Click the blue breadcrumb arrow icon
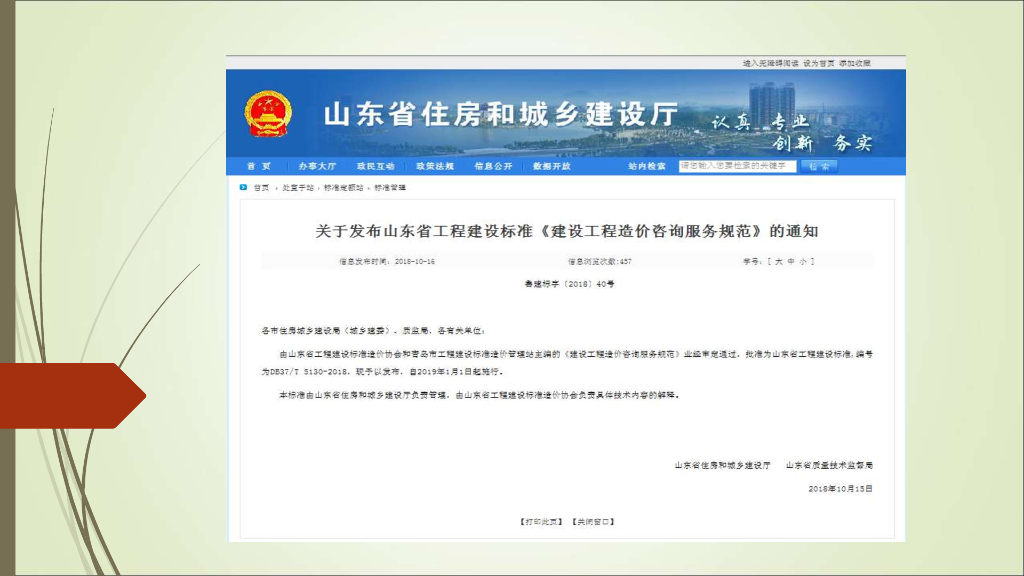1024x576 pixels. pyautogui.click(x=243, y=187)
